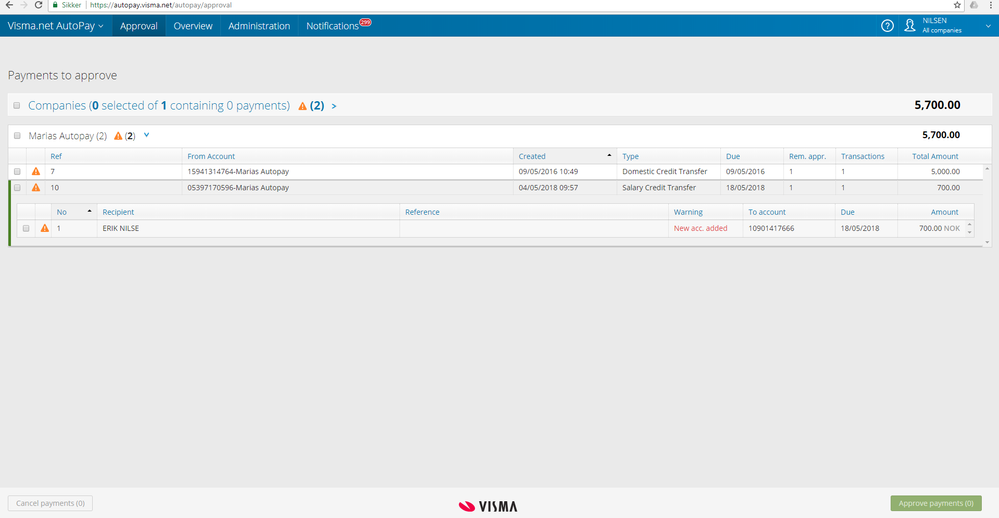Sort by From Account column header
Image resolution: width=999 pixels, height=518 pixels.
[x=211, y=156]
